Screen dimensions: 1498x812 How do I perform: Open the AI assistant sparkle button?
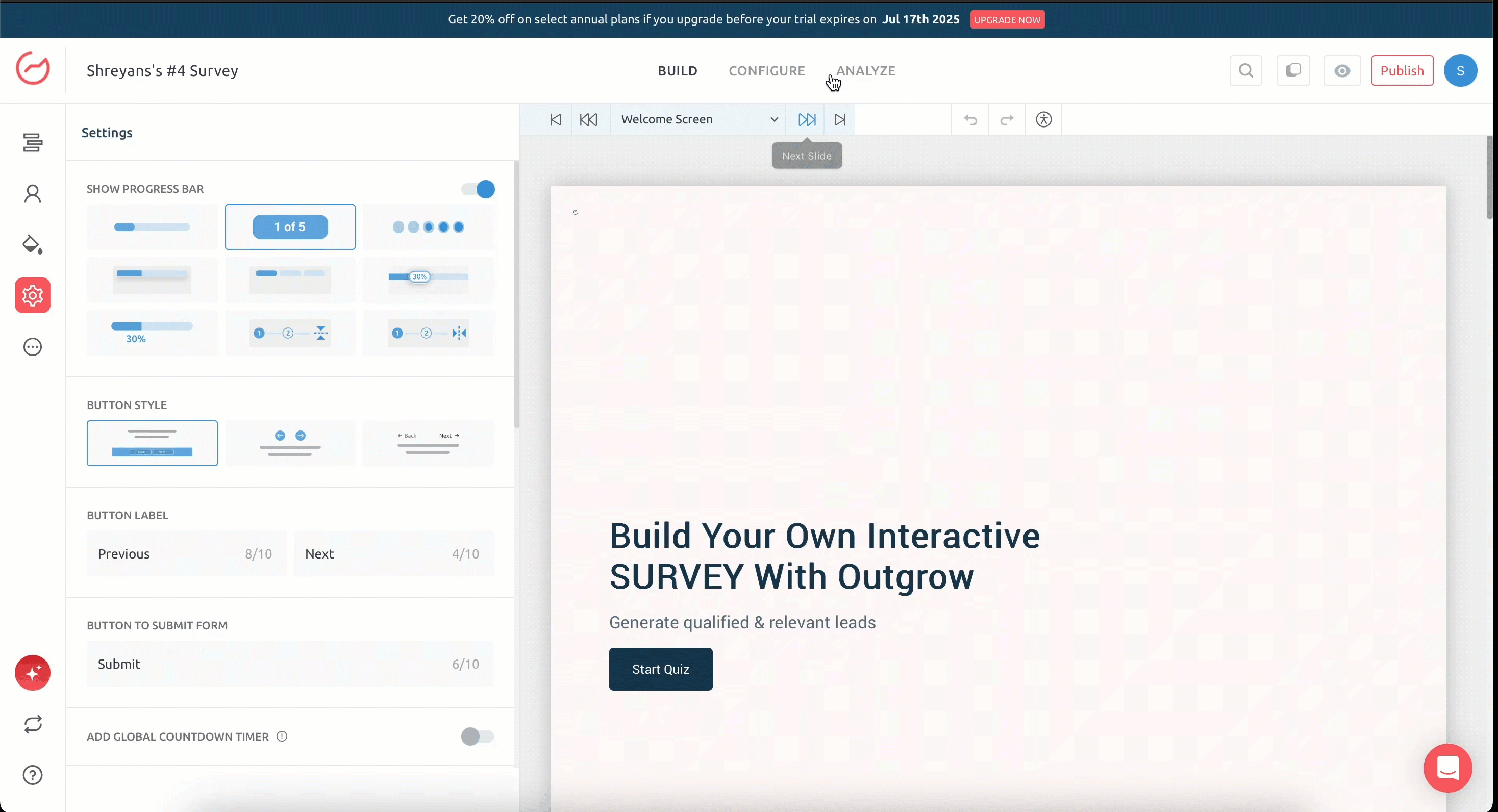[x=33, y=672]
